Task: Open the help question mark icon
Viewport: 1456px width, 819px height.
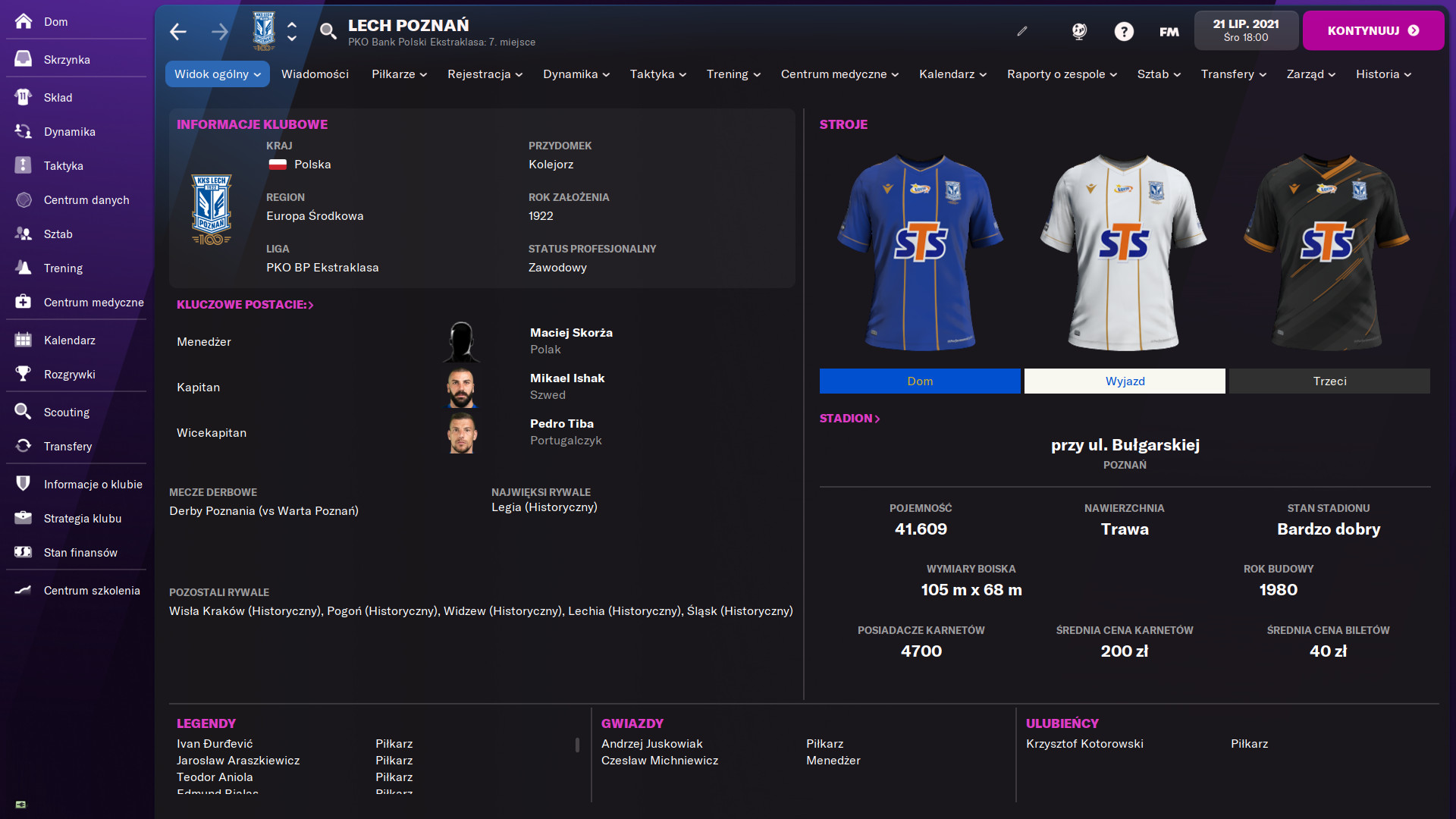Action: click(1124, 31)
